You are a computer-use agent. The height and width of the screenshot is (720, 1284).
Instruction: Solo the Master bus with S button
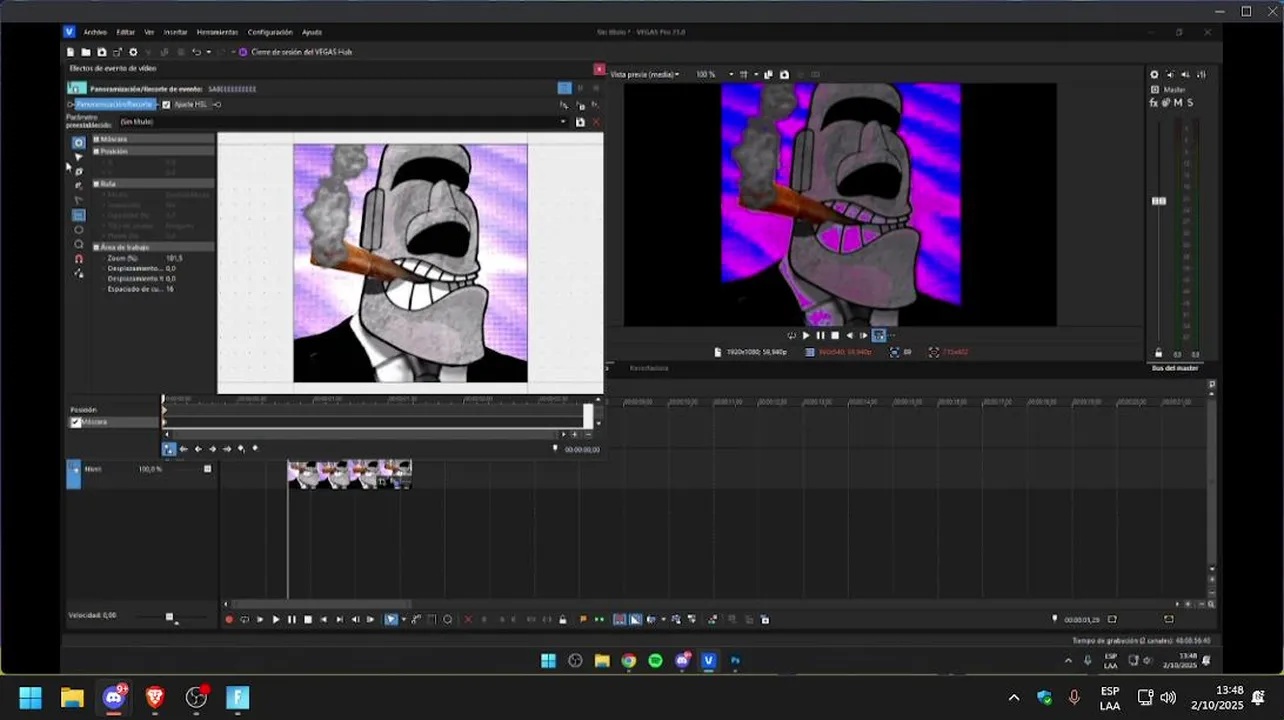coord(1189,103)
